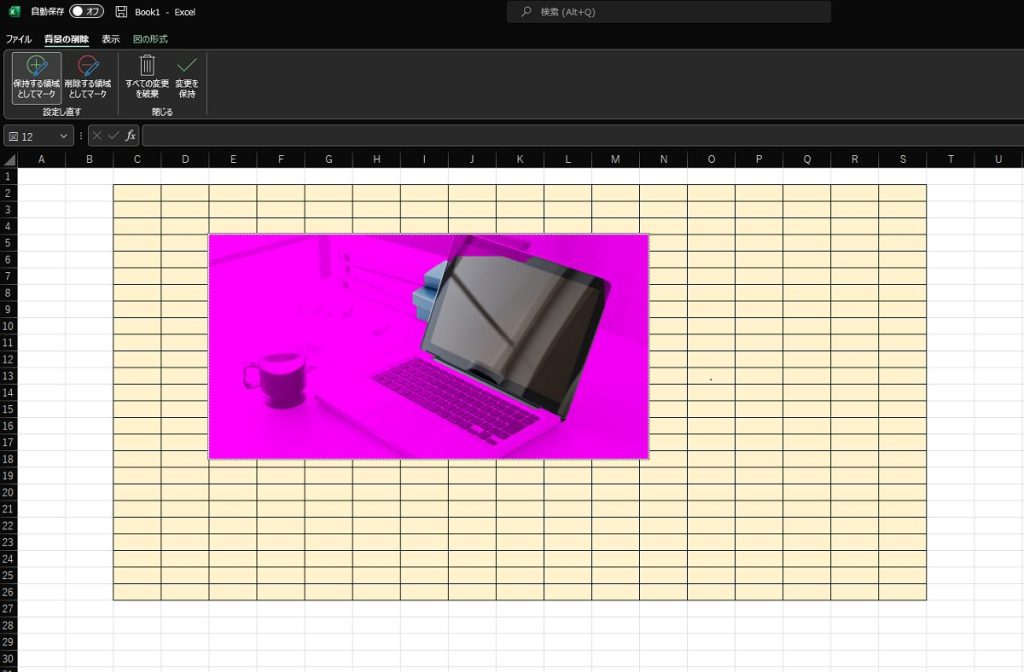Click the select-all corner triangle

9,160
